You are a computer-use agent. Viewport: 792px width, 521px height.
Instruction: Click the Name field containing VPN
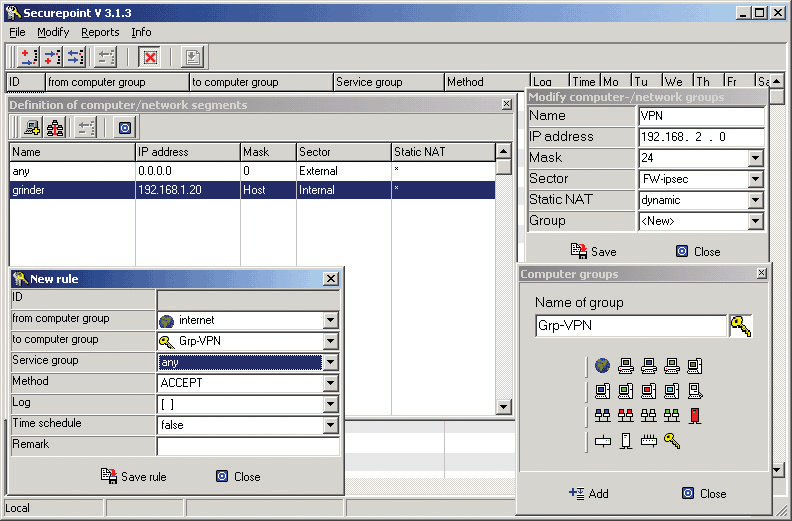[x=701, y=116]
